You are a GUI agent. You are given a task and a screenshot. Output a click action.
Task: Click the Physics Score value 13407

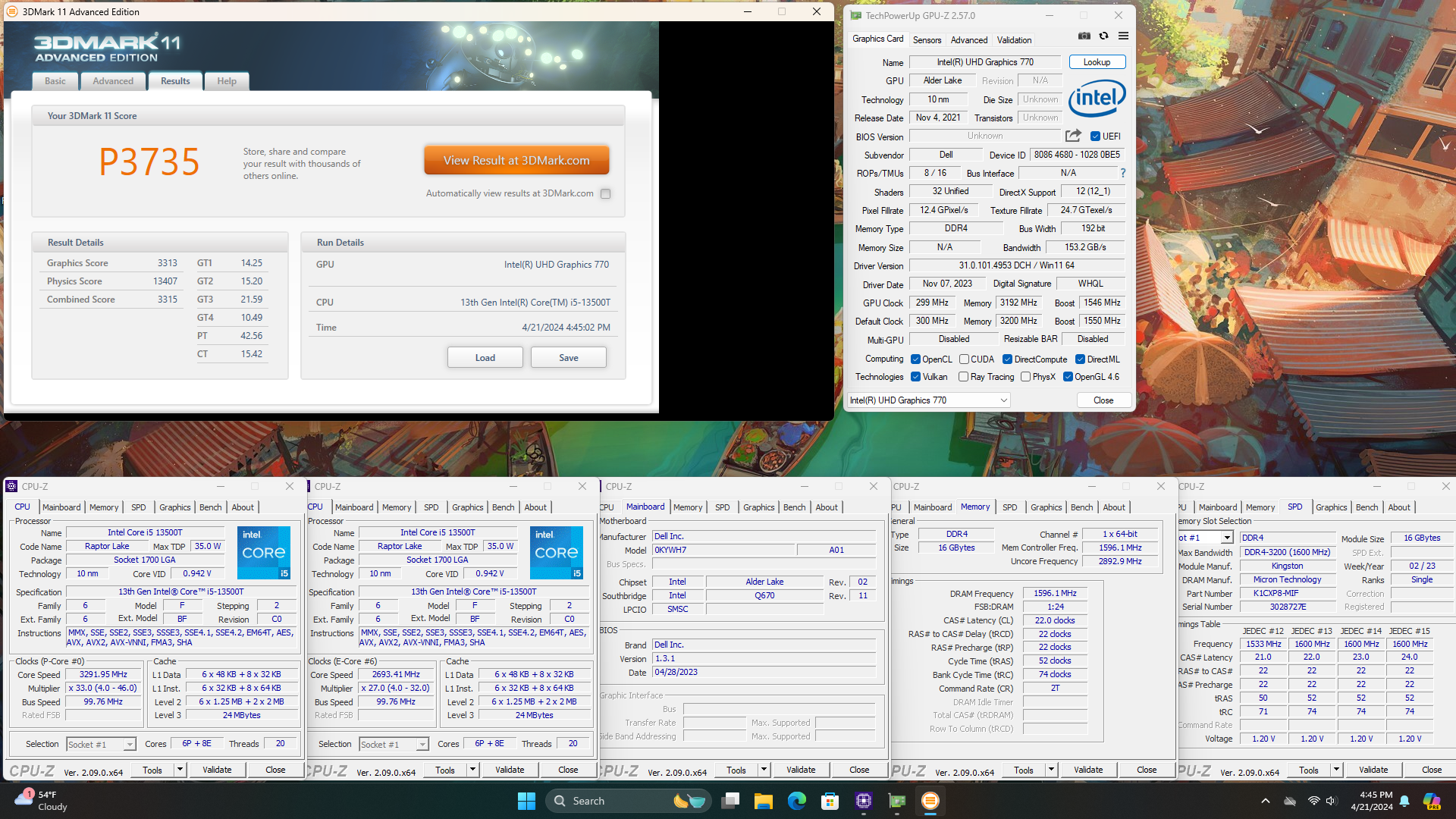click(165, 281)
